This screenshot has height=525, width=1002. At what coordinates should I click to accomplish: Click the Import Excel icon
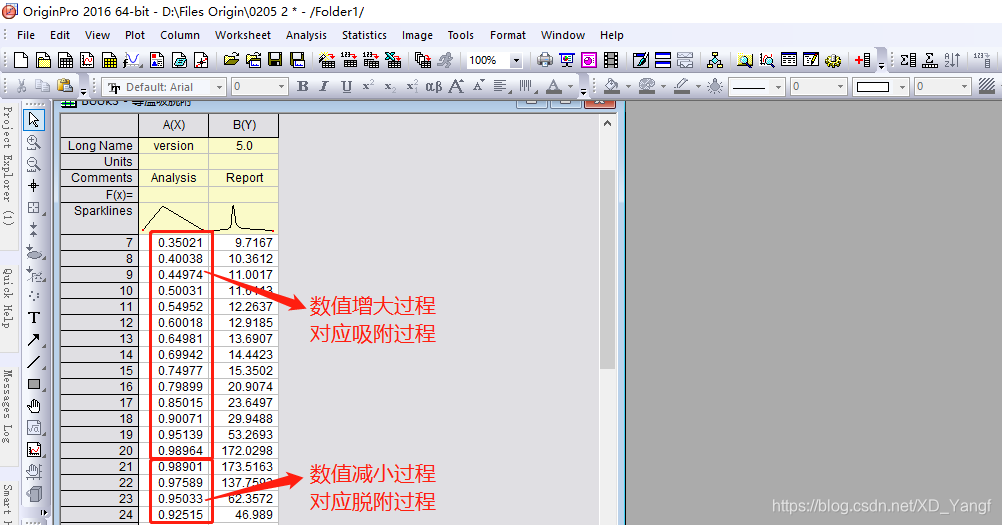[393, 60]
